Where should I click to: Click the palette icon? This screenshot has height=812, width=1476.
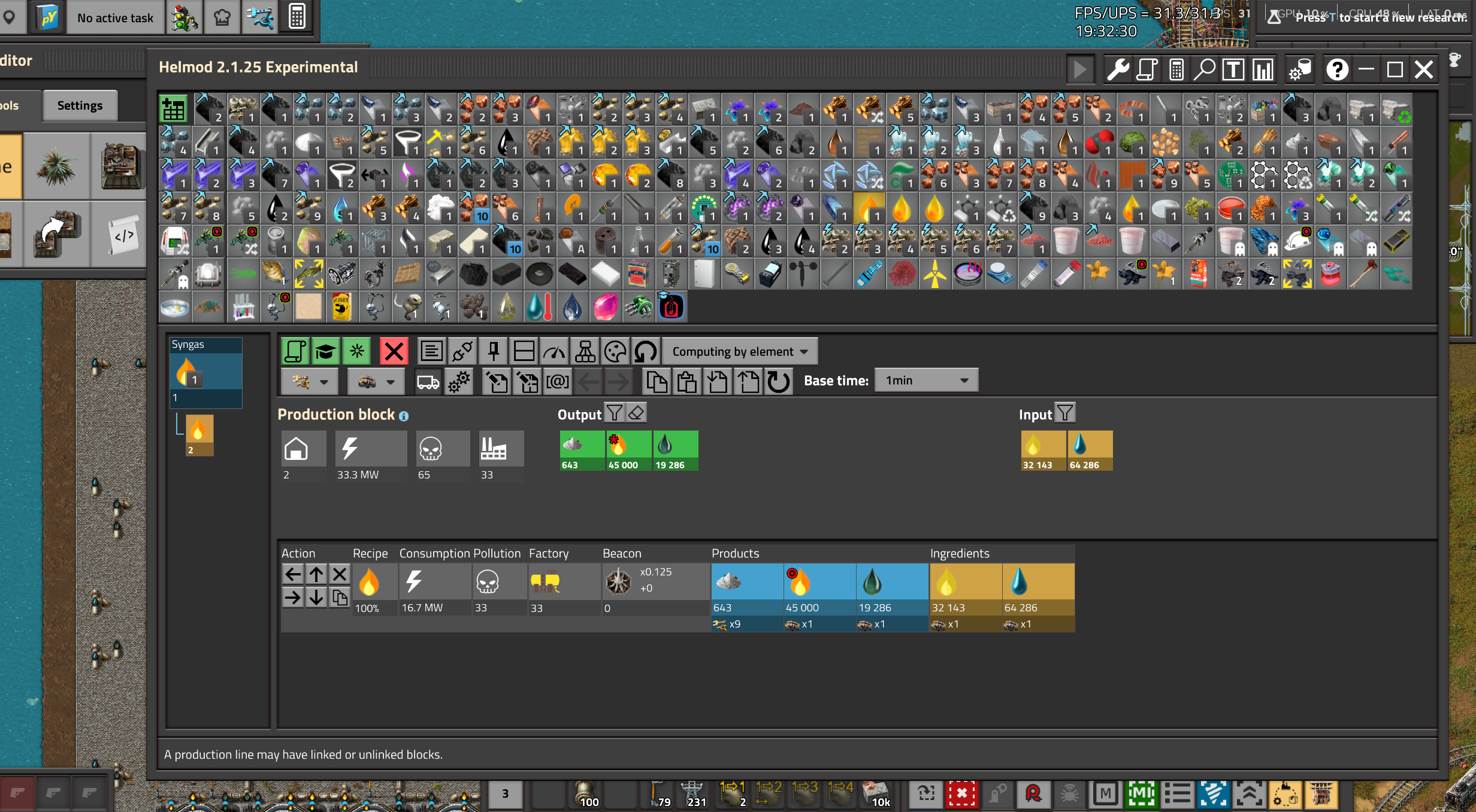[x=615, y=352]
